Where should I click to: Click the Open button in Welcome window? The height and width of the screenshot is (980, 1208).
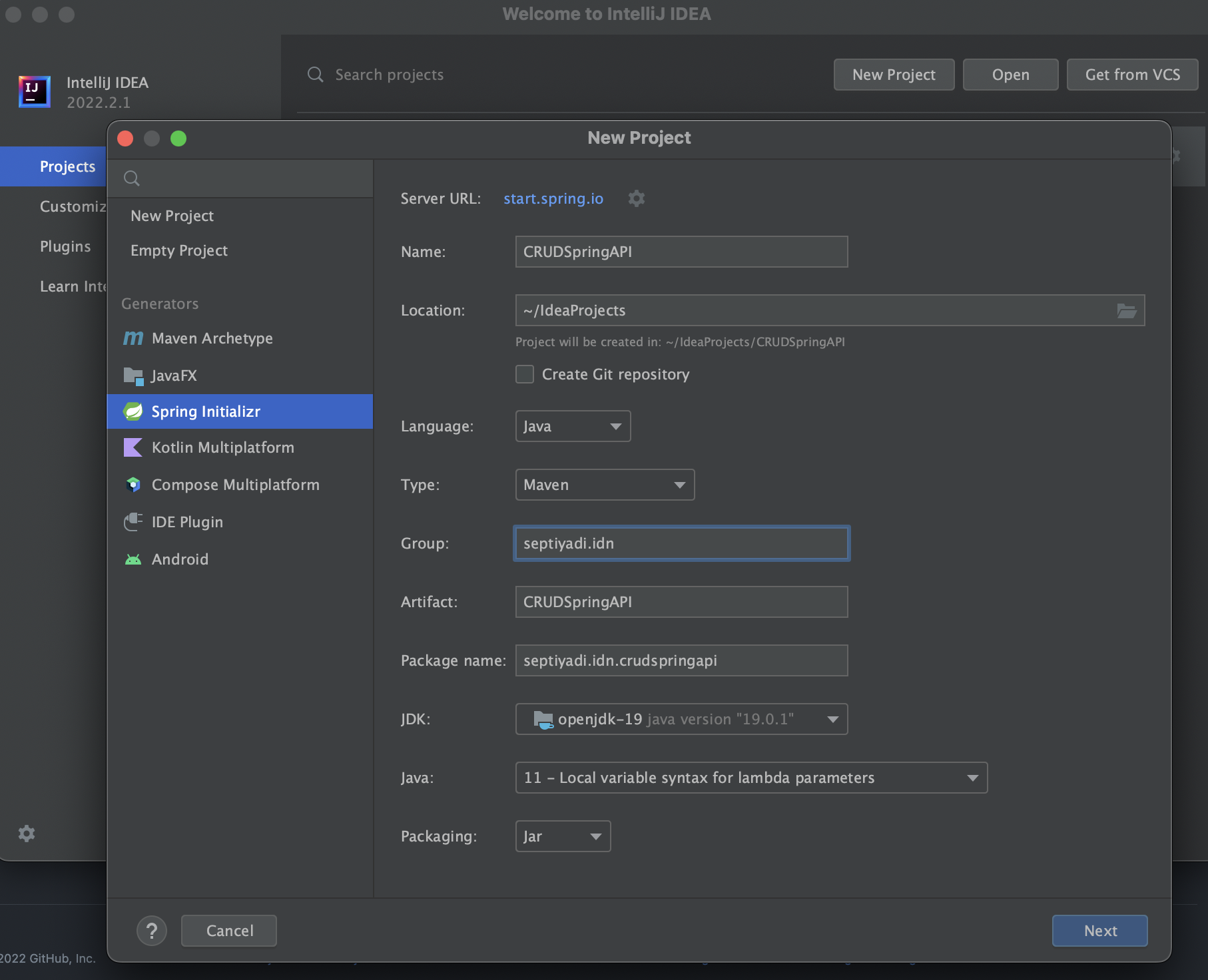tap(1010, 75)
